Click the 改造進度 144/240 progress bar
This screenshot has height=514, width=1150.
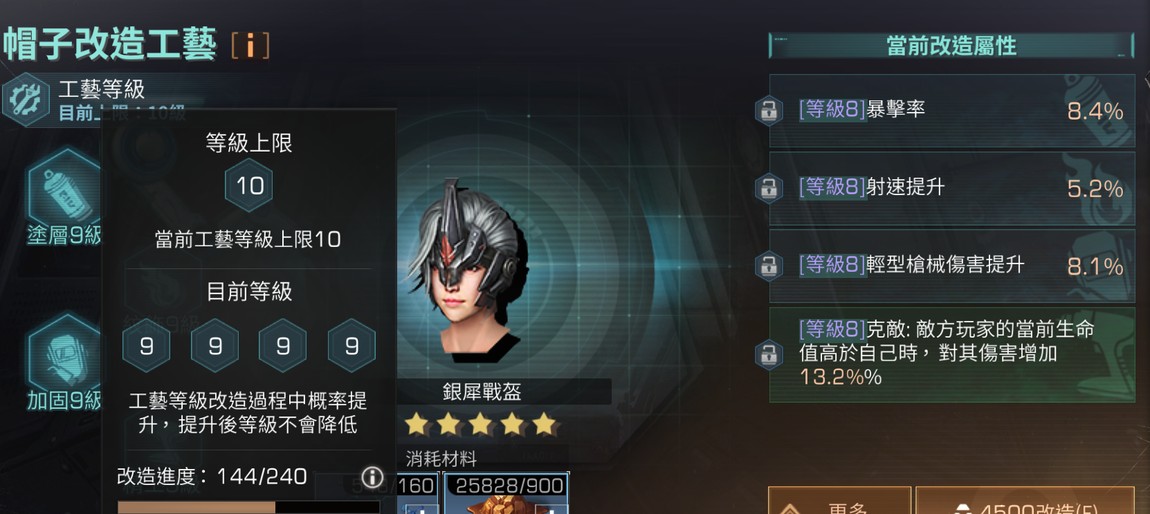point(249,507)
